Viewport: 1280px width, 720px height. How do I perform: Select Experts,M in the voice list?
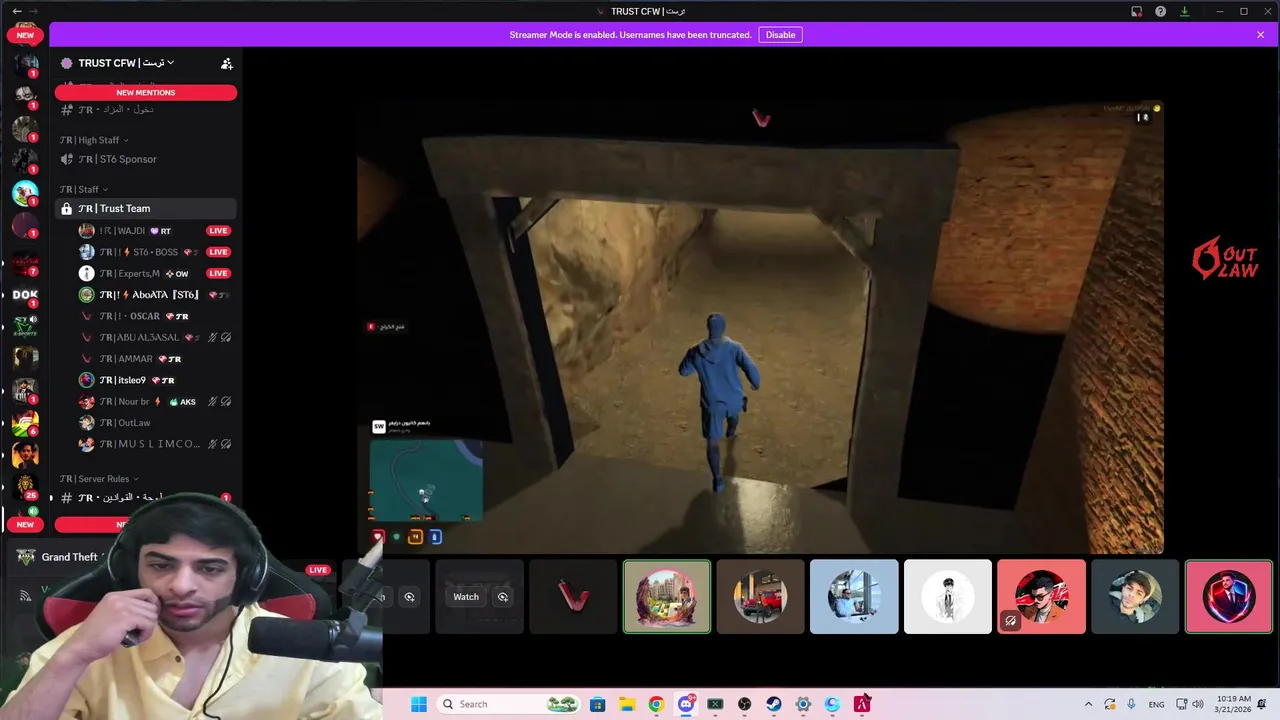155,273
